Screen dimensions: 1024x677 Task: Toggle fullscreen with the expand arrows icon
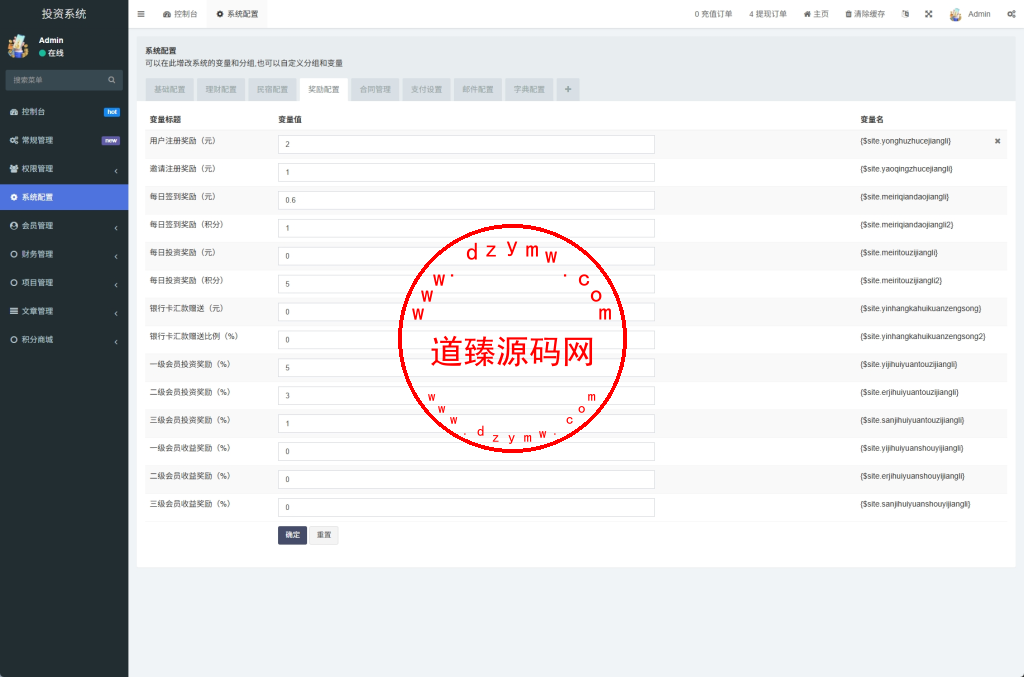click(x=929, y=14)
